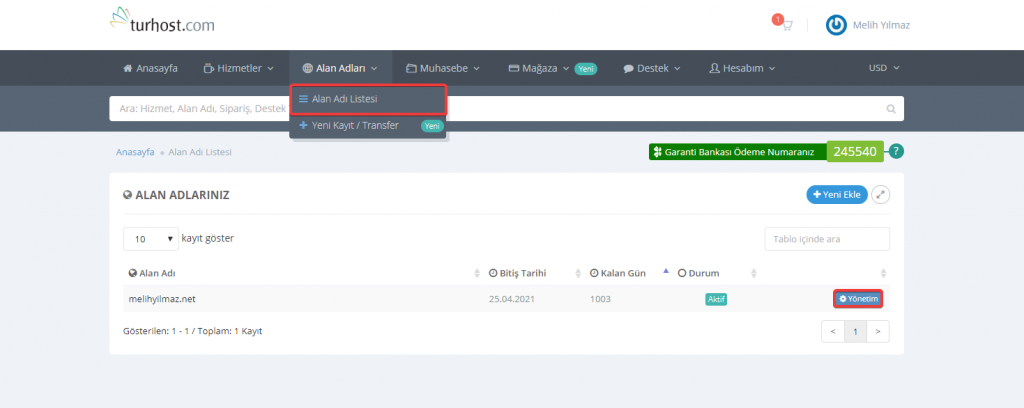
Task: Open the shopping cart icon
Action: (786, 25)
